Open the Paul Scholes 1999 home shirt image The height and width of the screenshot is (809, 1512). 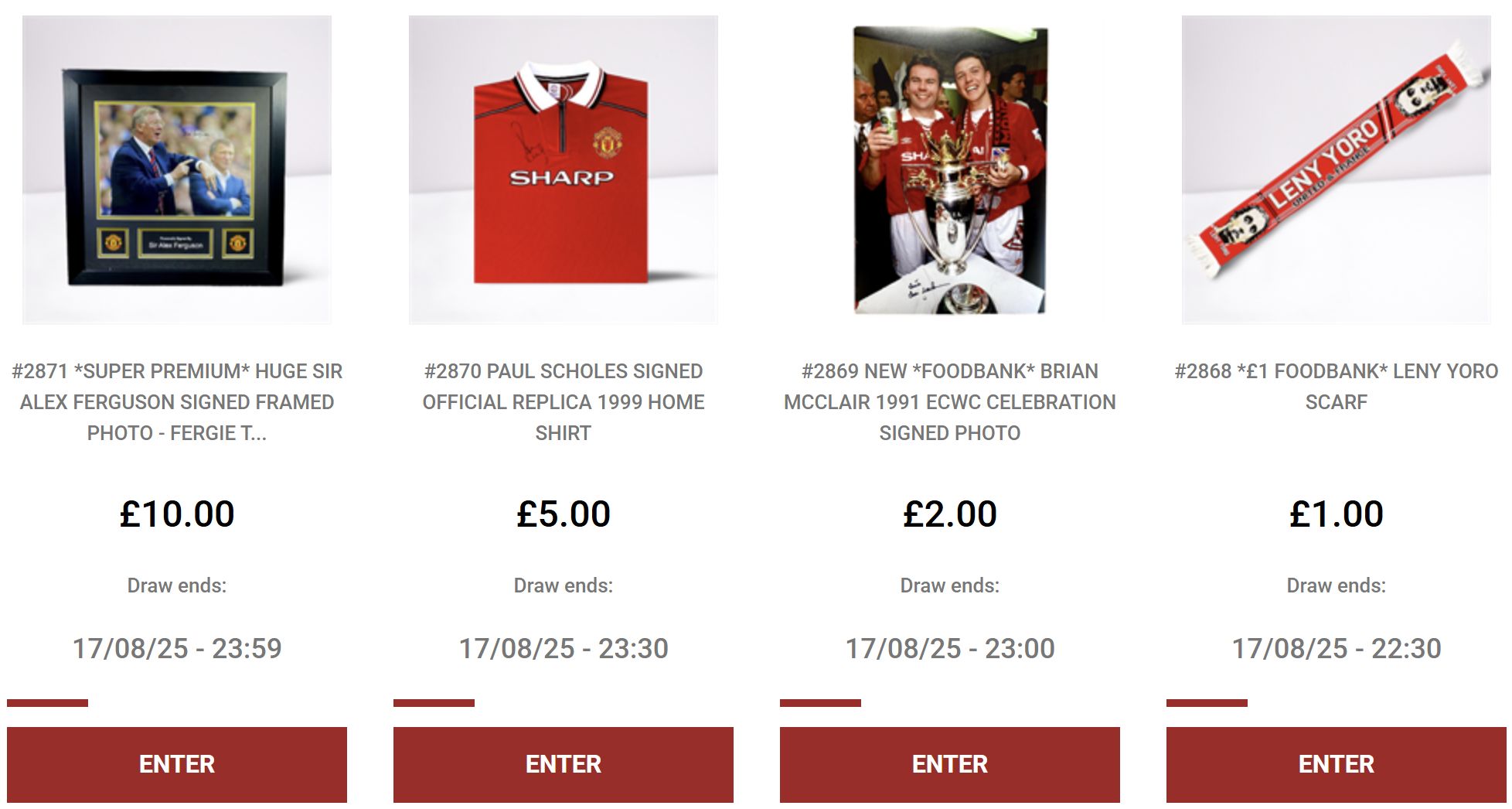(564, 169)
